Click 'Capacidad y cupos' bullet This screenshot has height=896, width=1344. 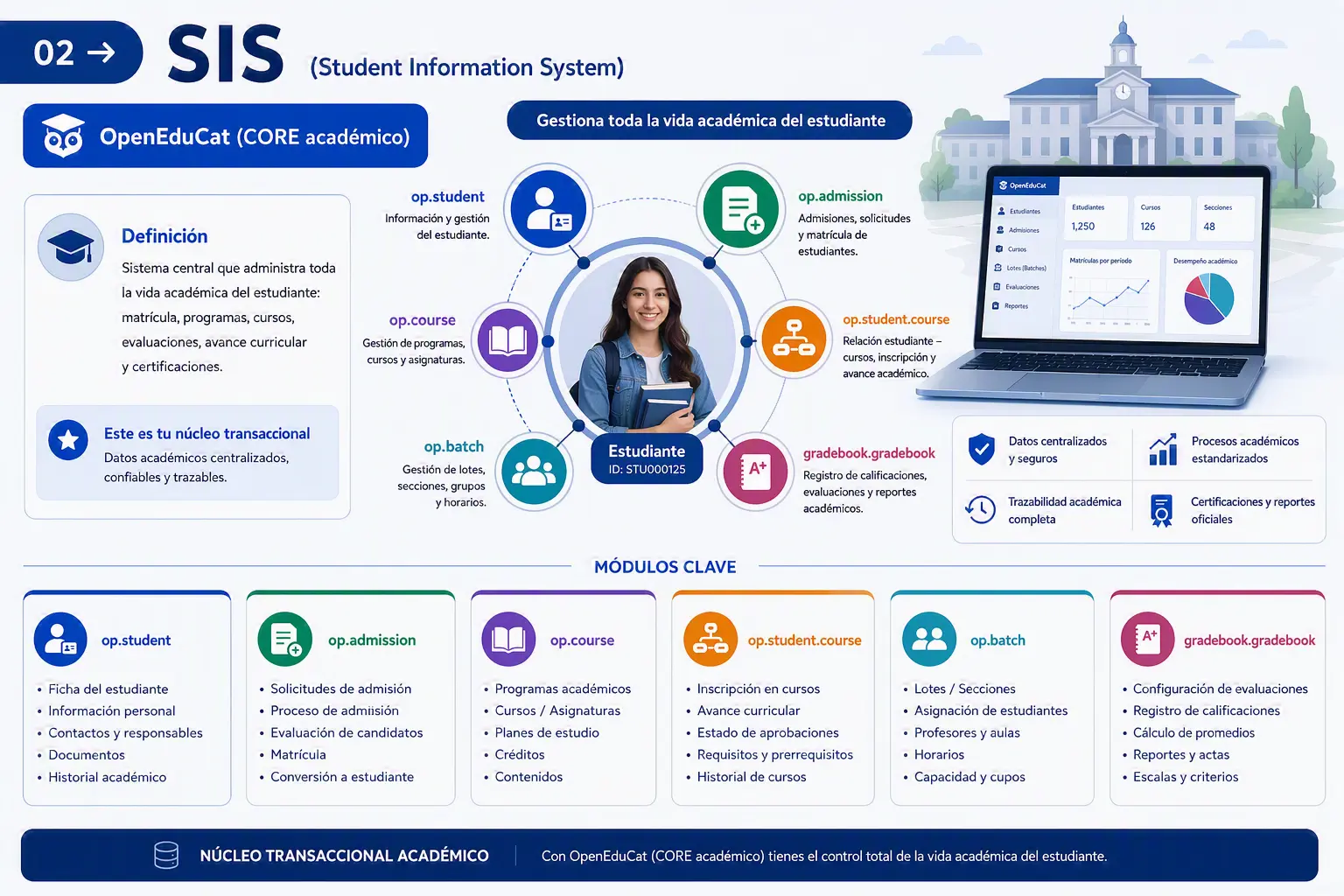(x=969, y=777)
